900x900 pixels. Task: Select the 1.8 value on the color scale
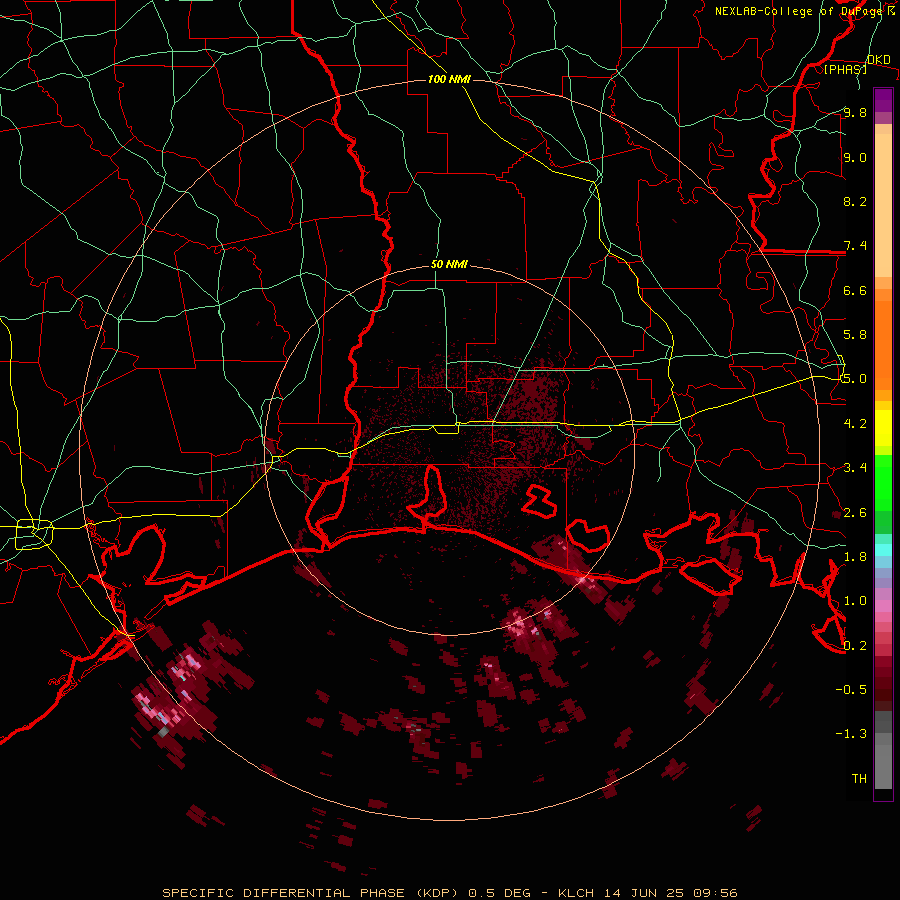tap(855, 556)
